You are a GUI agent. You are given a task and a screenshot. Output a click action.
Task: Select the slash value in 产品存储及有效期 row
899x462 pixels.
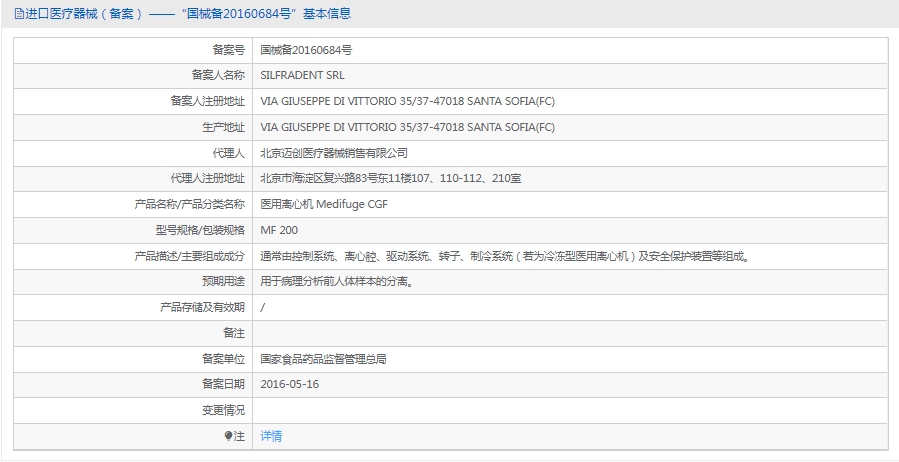click(x=263, y=308)
